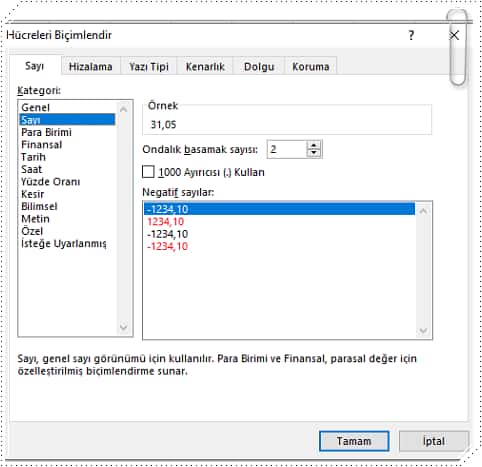The width and height of the screenshot is (482, 467).
Task: Cancel using the İptal button
Action: (434, 441)
